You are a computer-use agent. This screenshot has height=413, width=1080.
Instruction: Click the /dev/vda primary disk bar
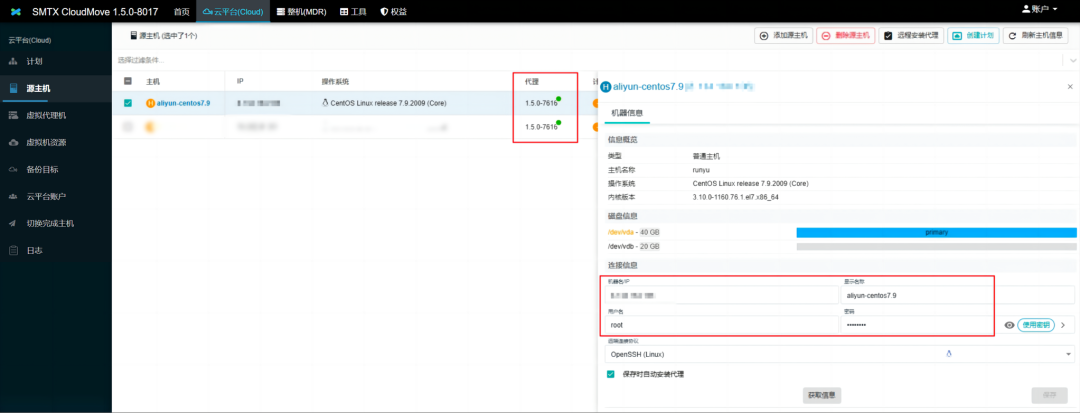[936, 233]
